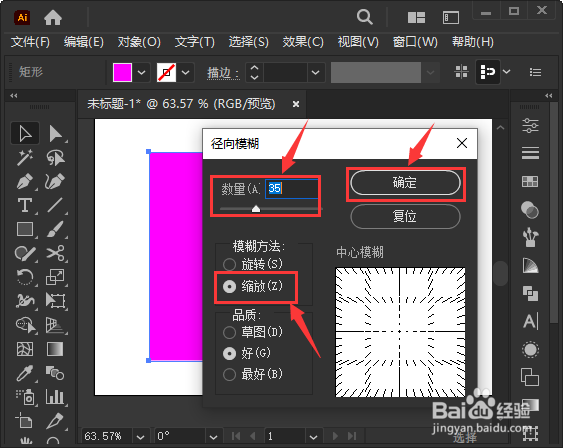Open the Properties panel icon
Image resolution: width=563 pixels, height=448 pixels.
(x=530, y=126)
